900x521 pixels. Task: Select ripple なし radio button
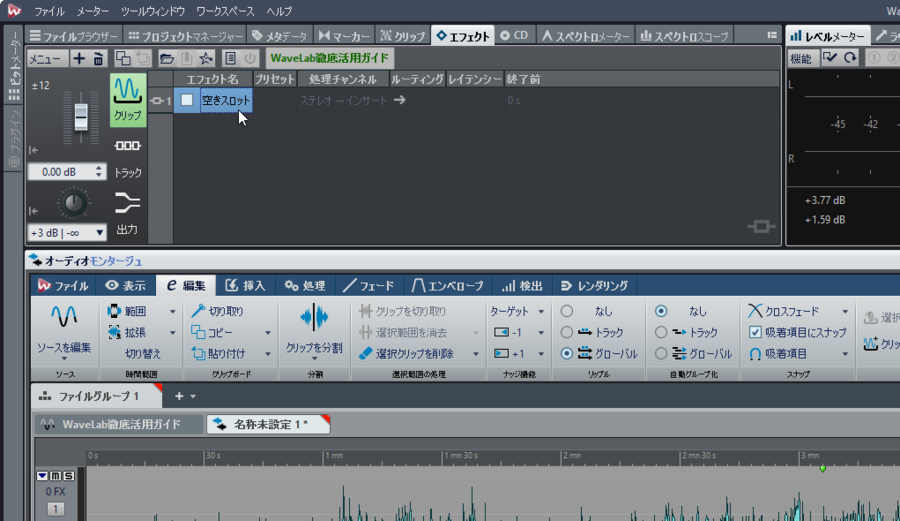coord(567,311)
